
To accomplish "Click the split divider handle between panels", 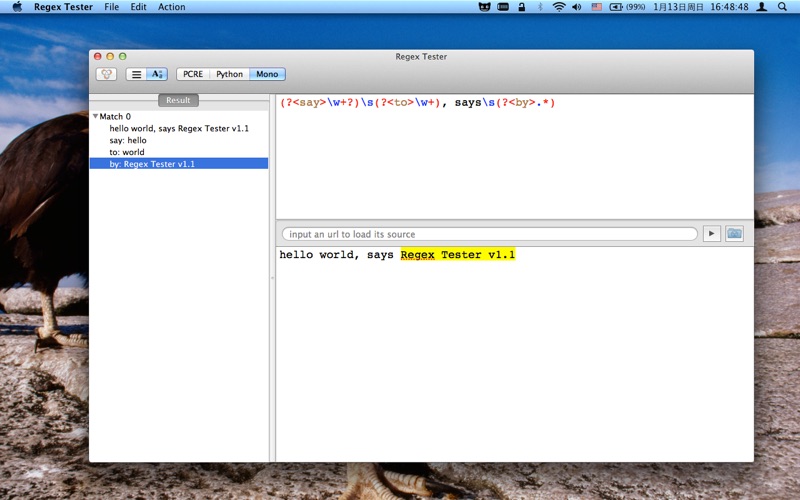I will tap(272, 278).
